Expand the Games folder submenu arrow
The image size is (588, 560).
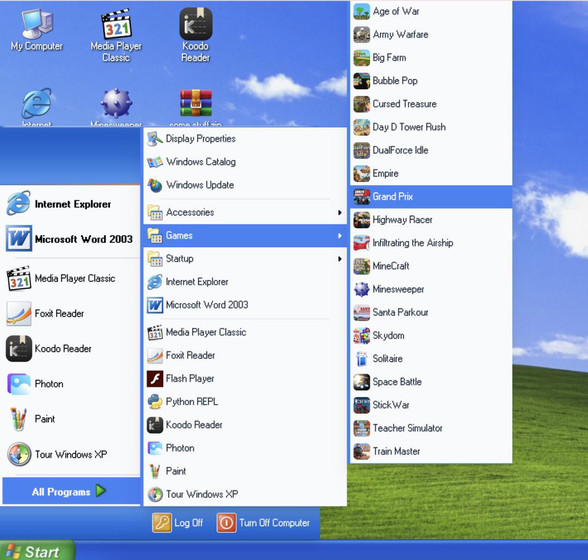(x=339, y=236)
